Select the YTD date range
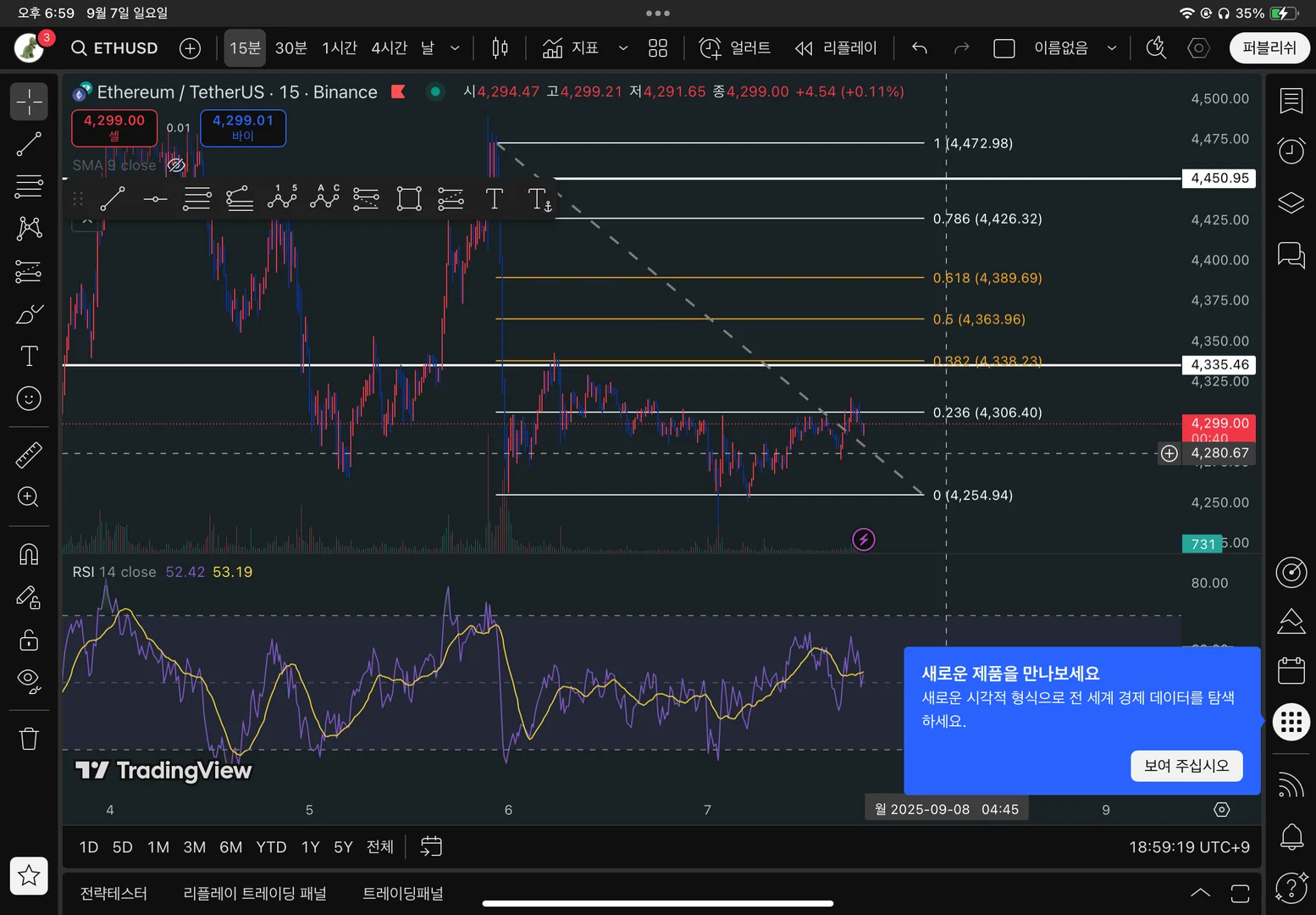Viewport: 1316px width, 915px height. (x=271, y=847)
